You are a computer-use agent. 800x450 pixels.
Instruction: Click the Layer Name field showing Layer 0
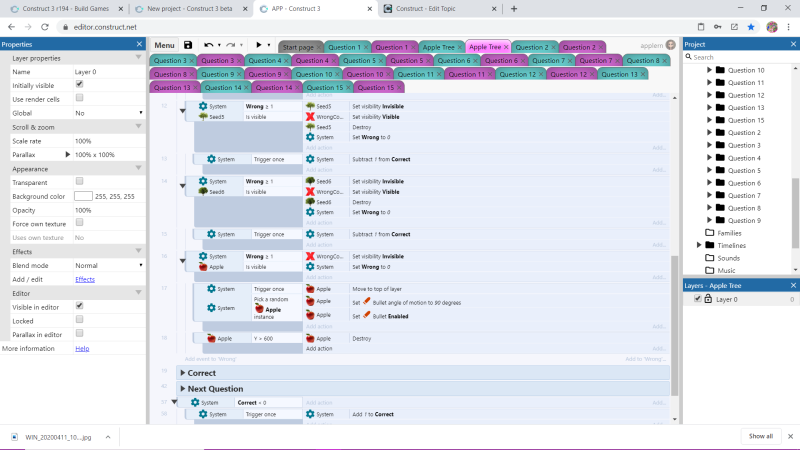pos(109,72)
